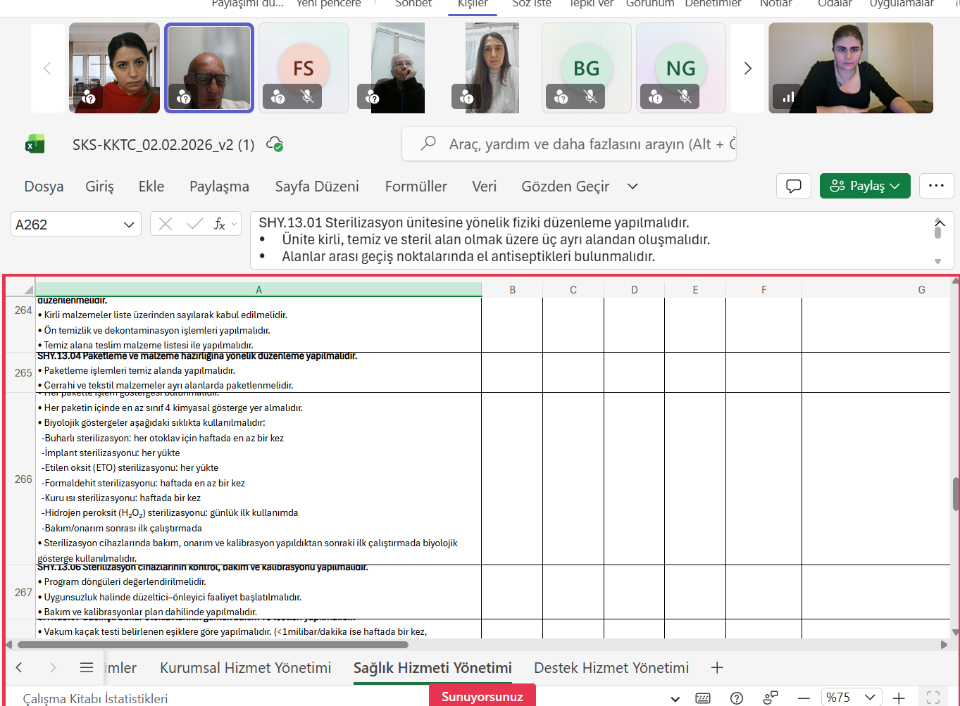
Task: Switch to Destek Hizmet Yönetimi sheet tab
Action: click(x=611, y=667)
